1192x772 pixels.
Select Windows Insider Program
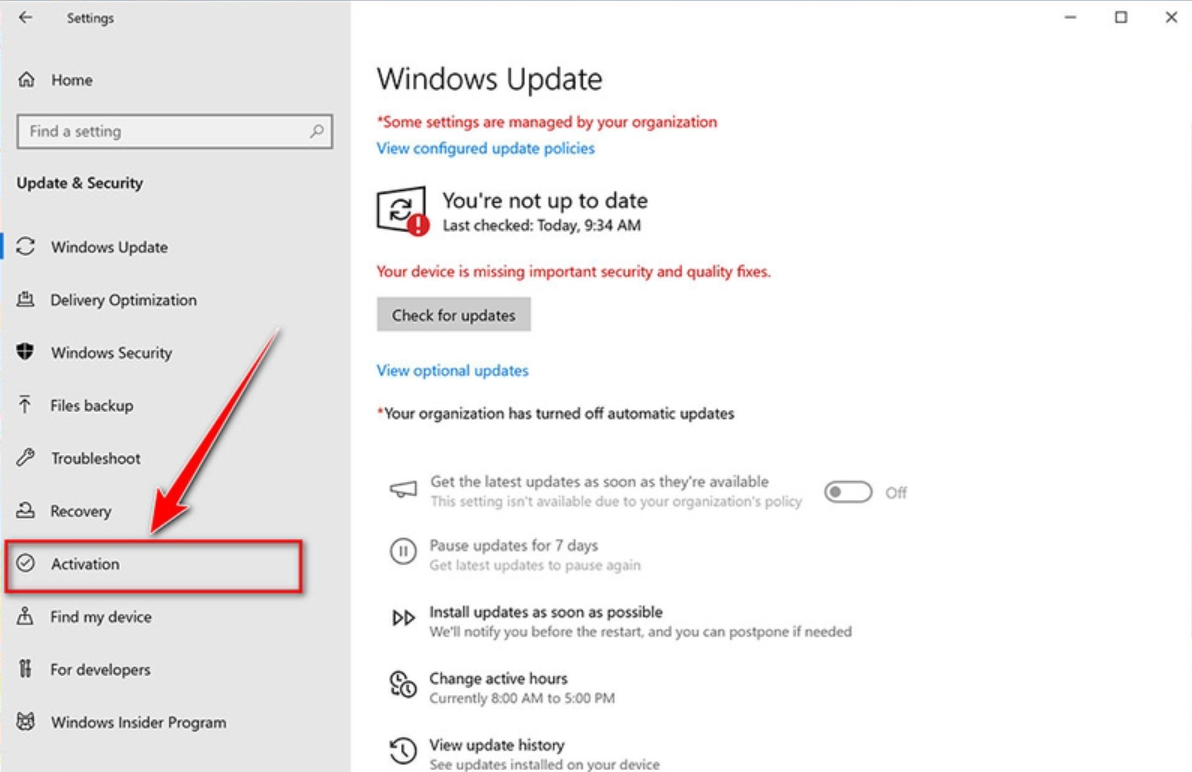tap(138, 723)
